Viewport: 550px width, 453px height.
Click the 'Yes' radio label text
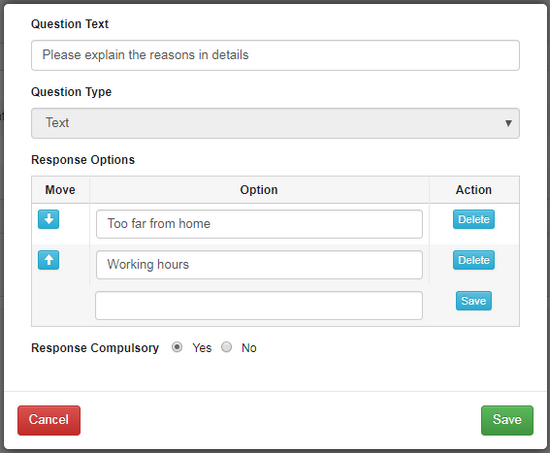[202, 348]
